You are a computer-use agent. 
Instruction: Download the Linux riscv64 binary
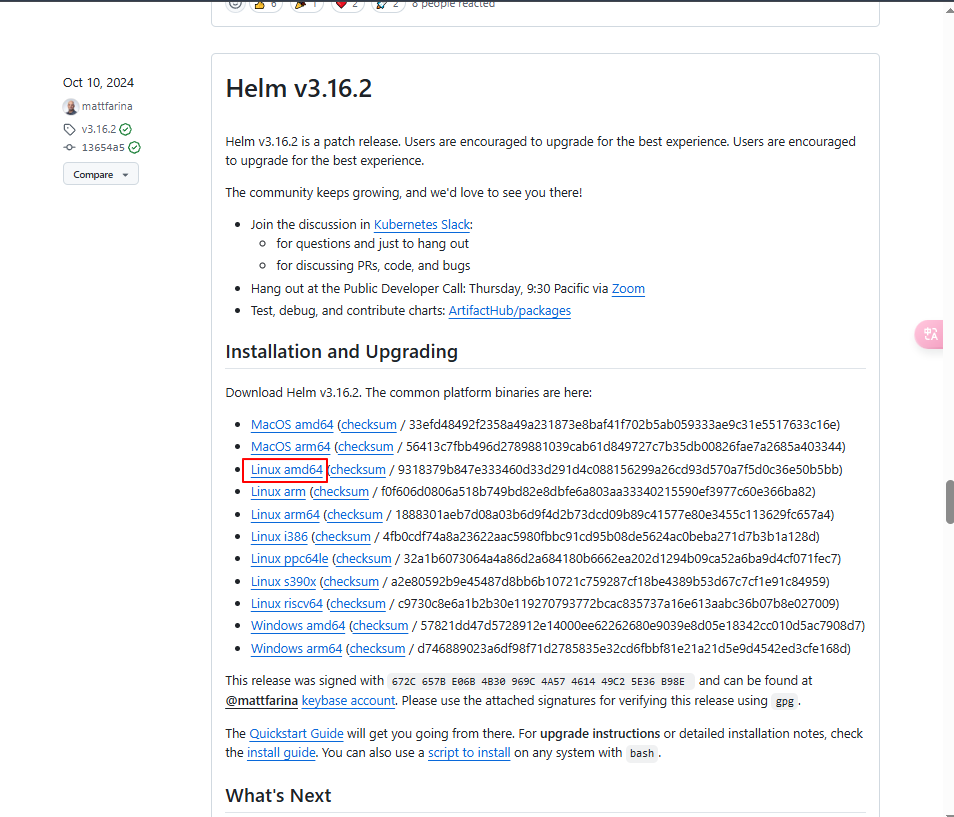coord(287,603)
